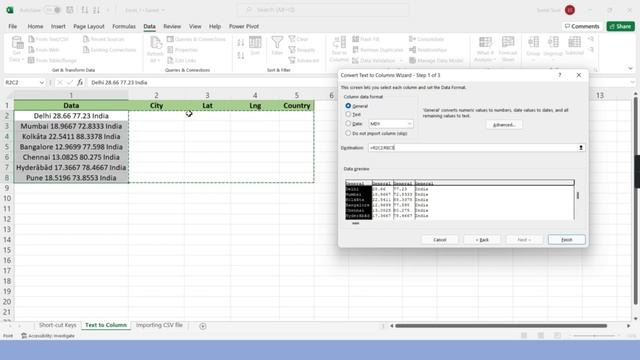Open the Ungroup dropdown in Outline
This screenshot has width=640, height=360.
click(x=553, y=60)
